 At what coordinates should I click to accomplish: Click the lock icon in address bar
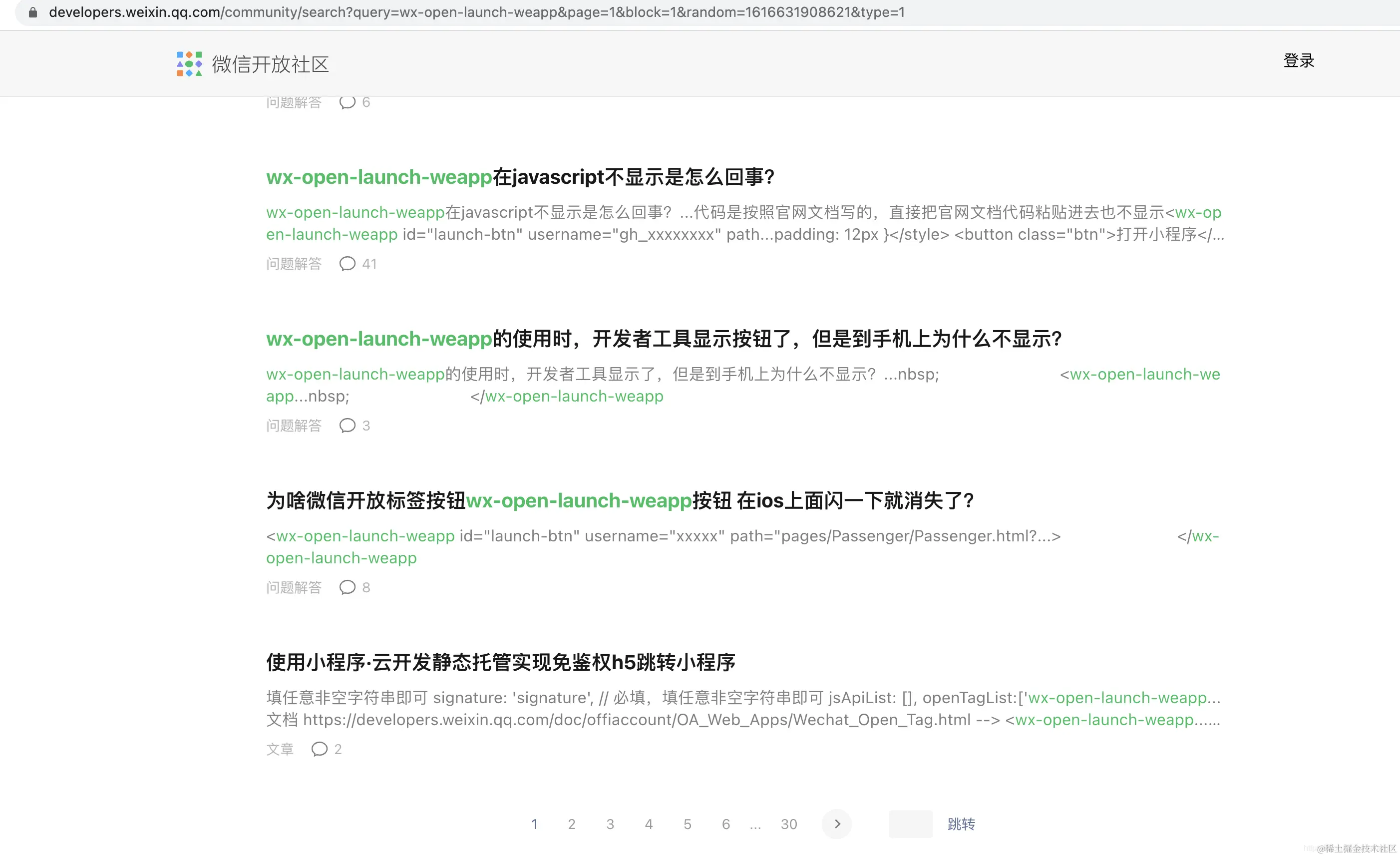pos(33,12)
